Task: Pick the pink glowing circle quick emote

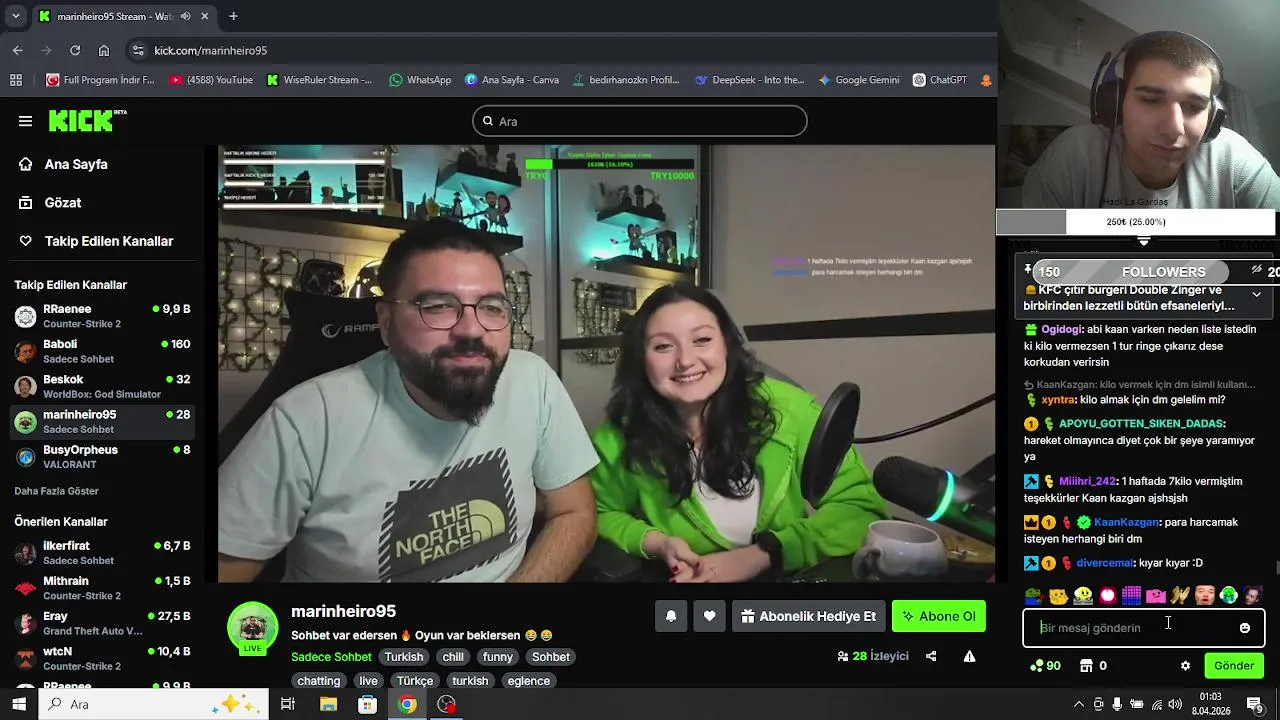Action: 1108,596
